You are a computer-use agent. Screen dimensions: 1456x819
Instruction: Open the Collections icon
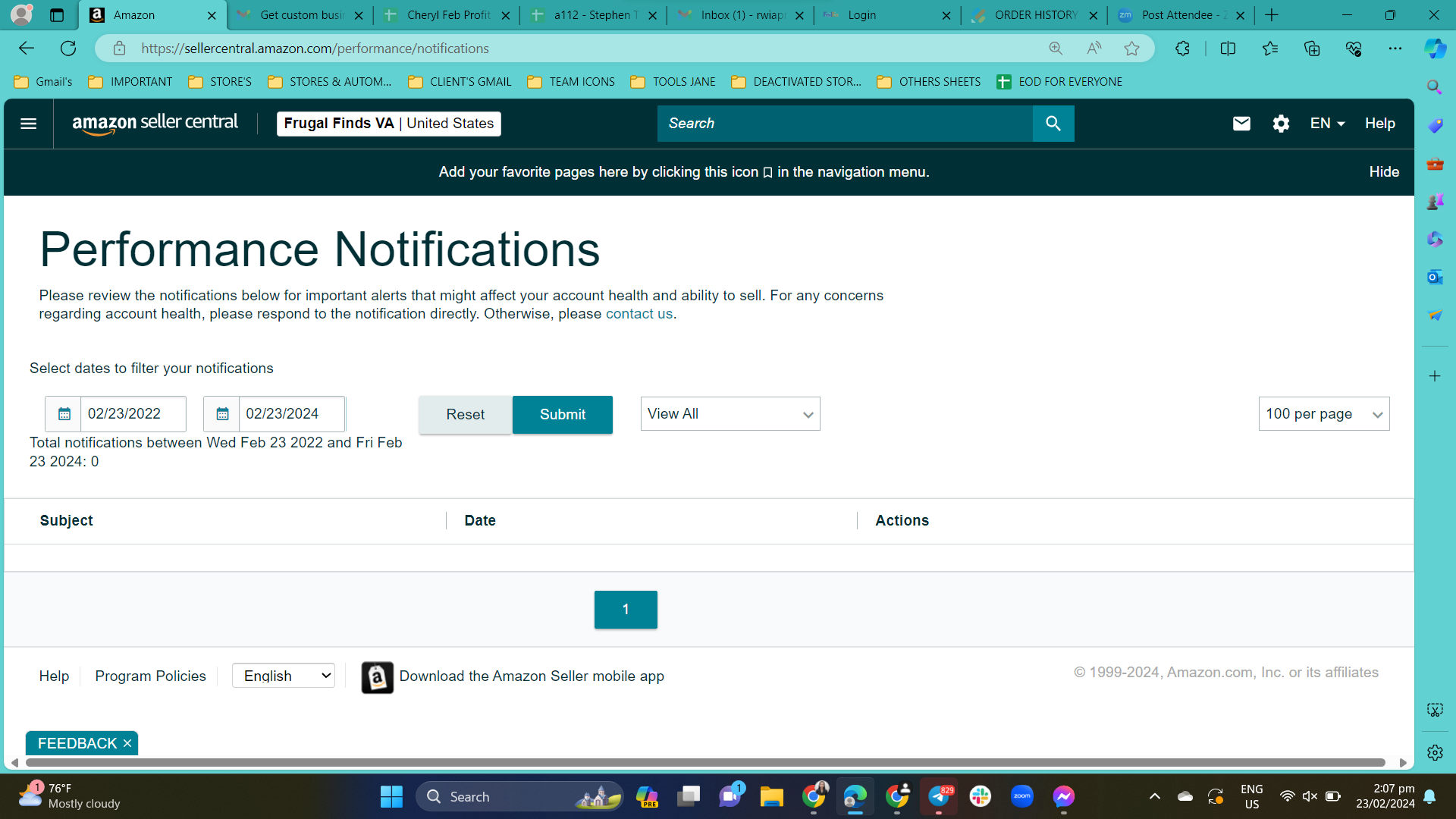[x=1312, y=49]
